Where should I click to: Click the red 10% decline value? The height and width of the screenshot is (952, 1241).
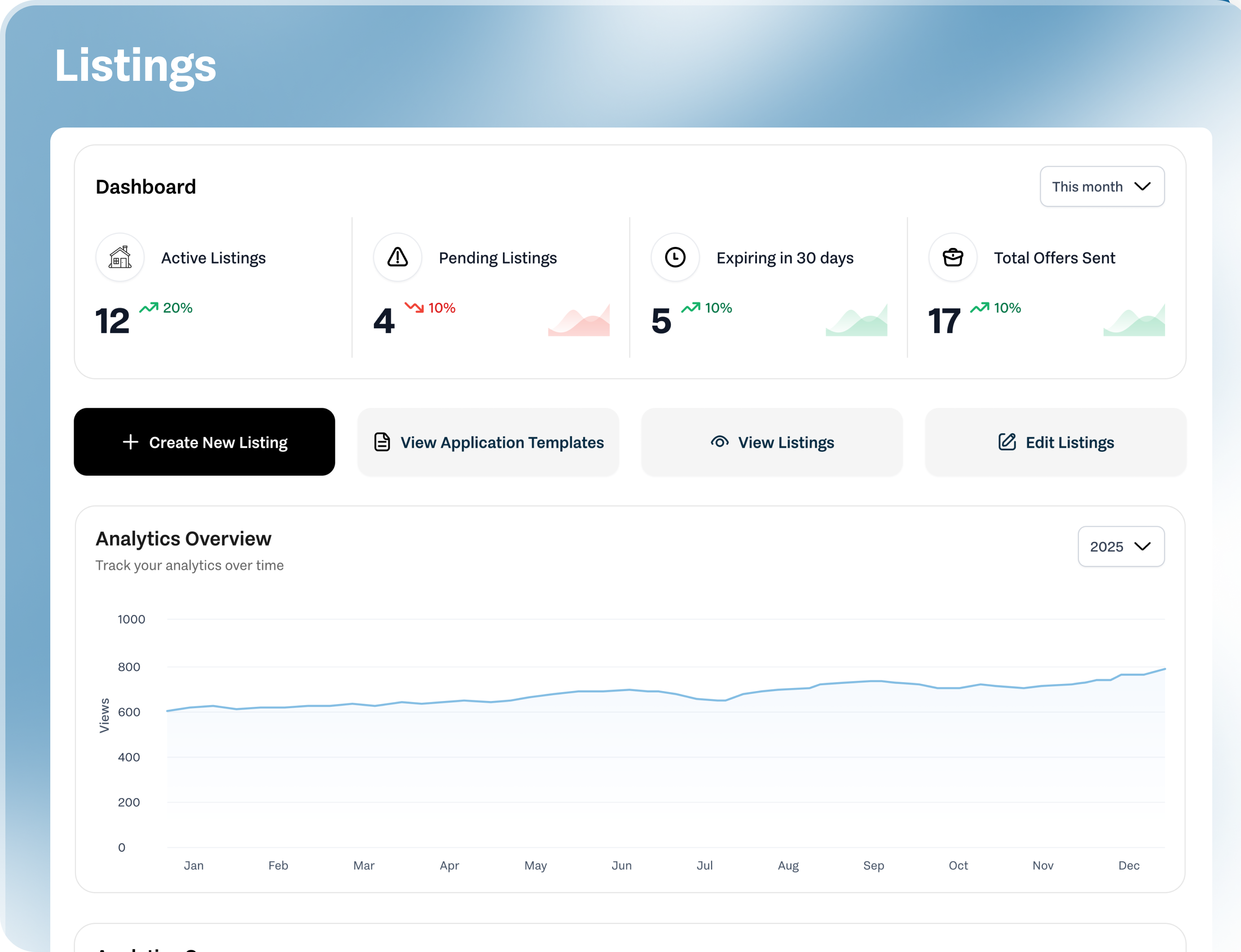pyautogui.click(x=442, y=308)
